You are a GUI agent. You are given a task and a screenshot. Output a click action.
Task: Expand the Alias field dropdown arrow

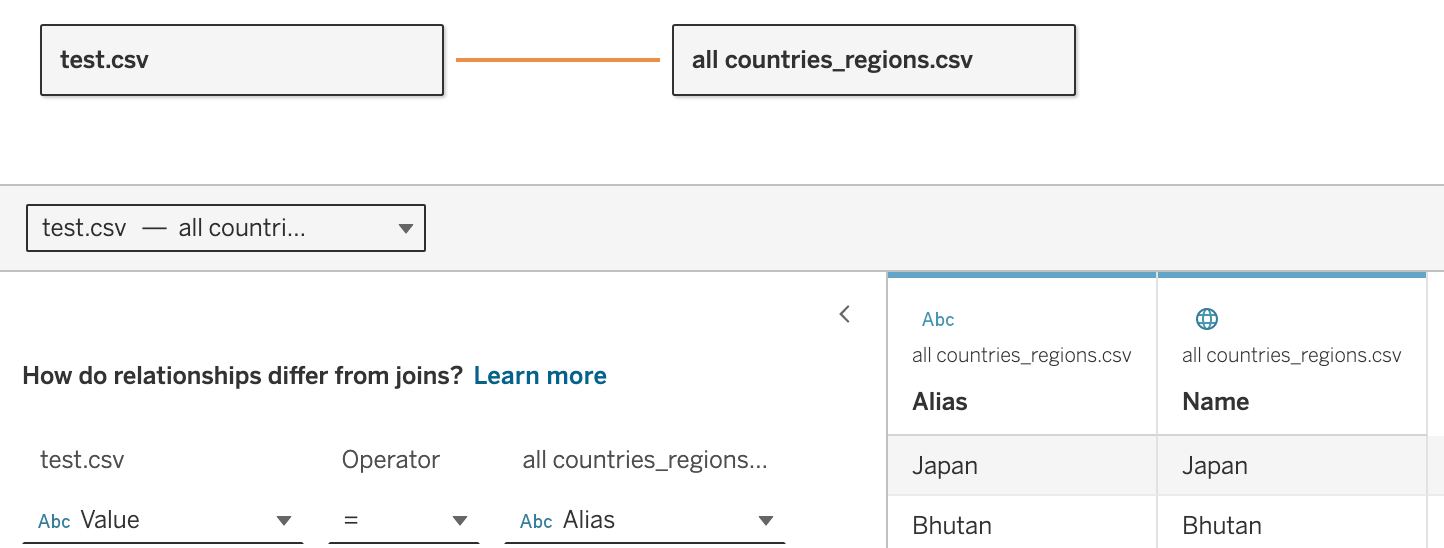[766, 521]
